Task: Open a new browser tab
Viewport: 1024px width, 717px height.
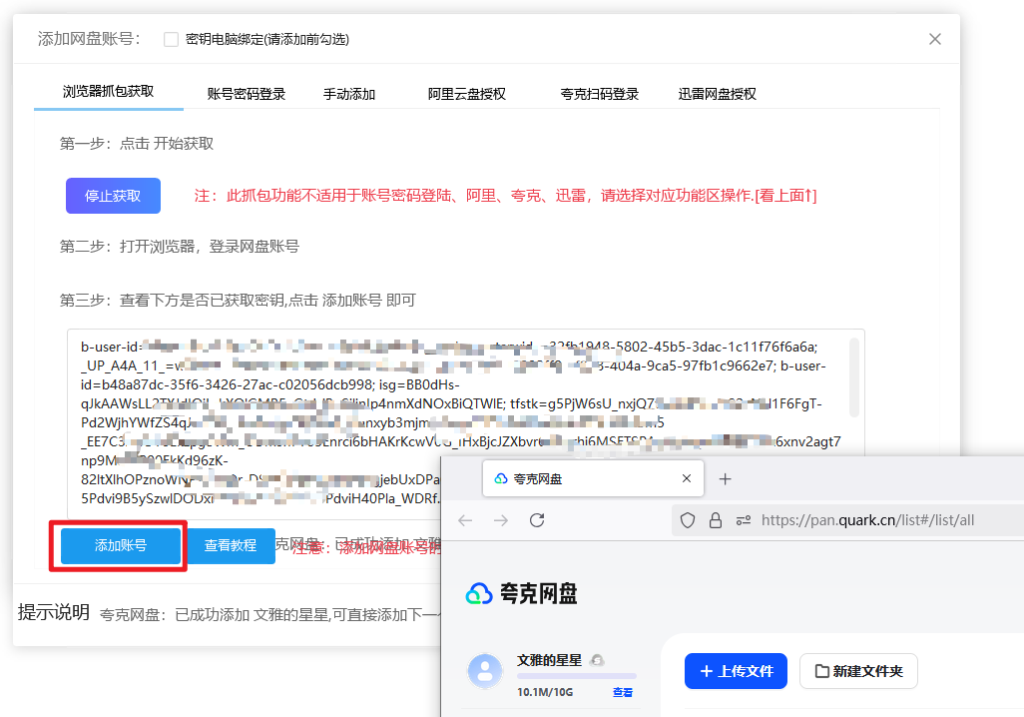Action: coord(725,479)
